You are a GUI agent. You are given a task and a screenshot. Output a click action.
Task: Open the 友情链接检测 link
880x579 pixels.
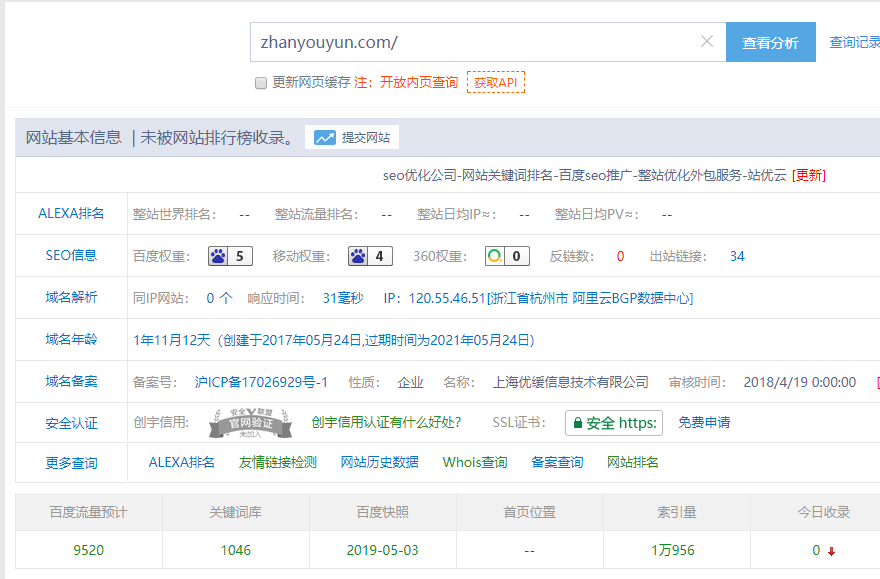pos(278,462)
